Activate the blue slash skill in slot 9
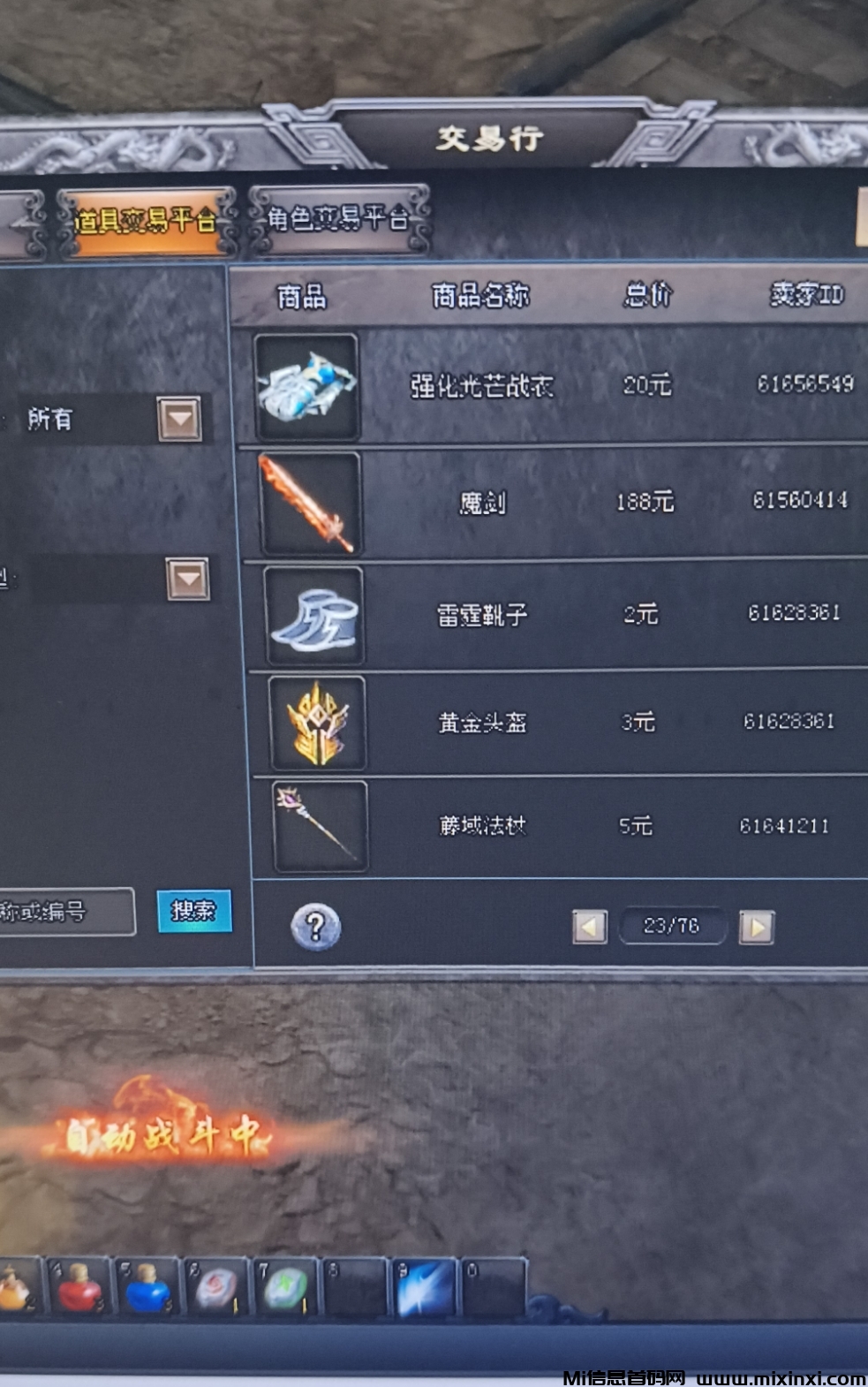Image resolution: width=868 pixels, height=1387 pixels. pos(425,1288)
